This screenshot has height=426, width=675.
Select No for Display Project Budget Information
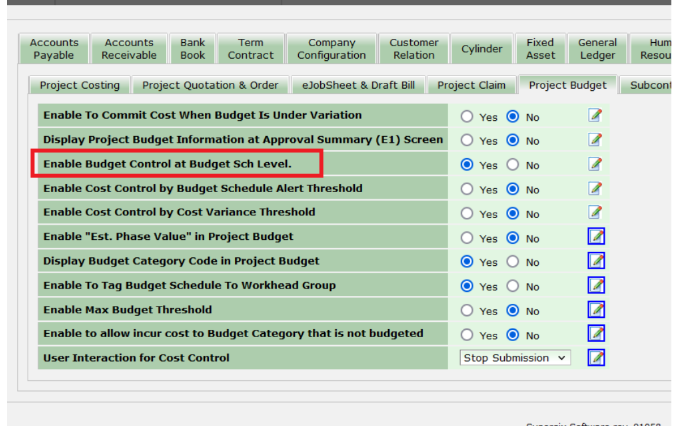pyautogui.click(x=512, y=140)
